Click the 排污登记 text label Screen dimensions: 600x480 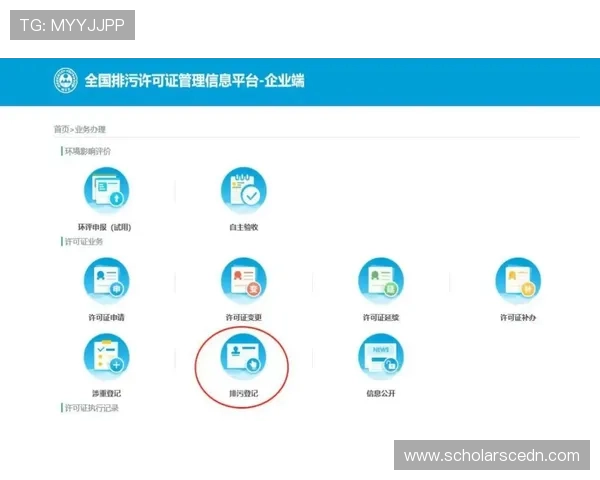(244, 393)
